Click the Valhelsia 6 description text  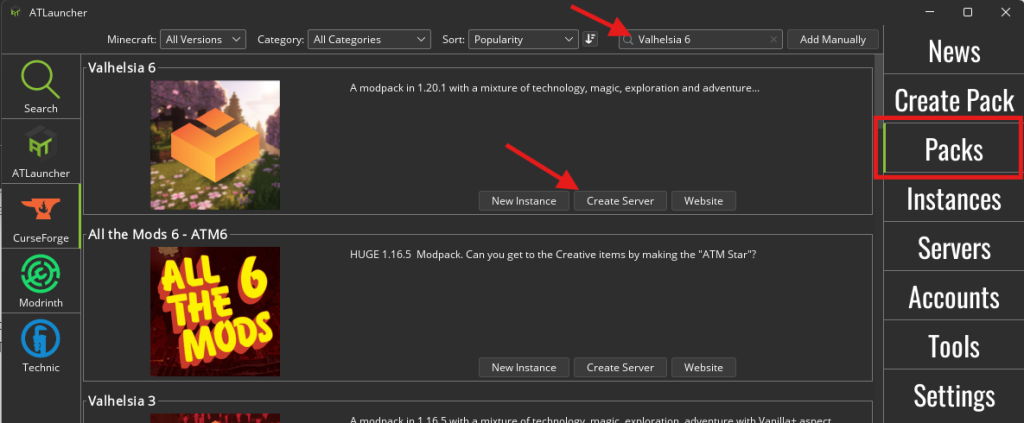pos(554,87)
